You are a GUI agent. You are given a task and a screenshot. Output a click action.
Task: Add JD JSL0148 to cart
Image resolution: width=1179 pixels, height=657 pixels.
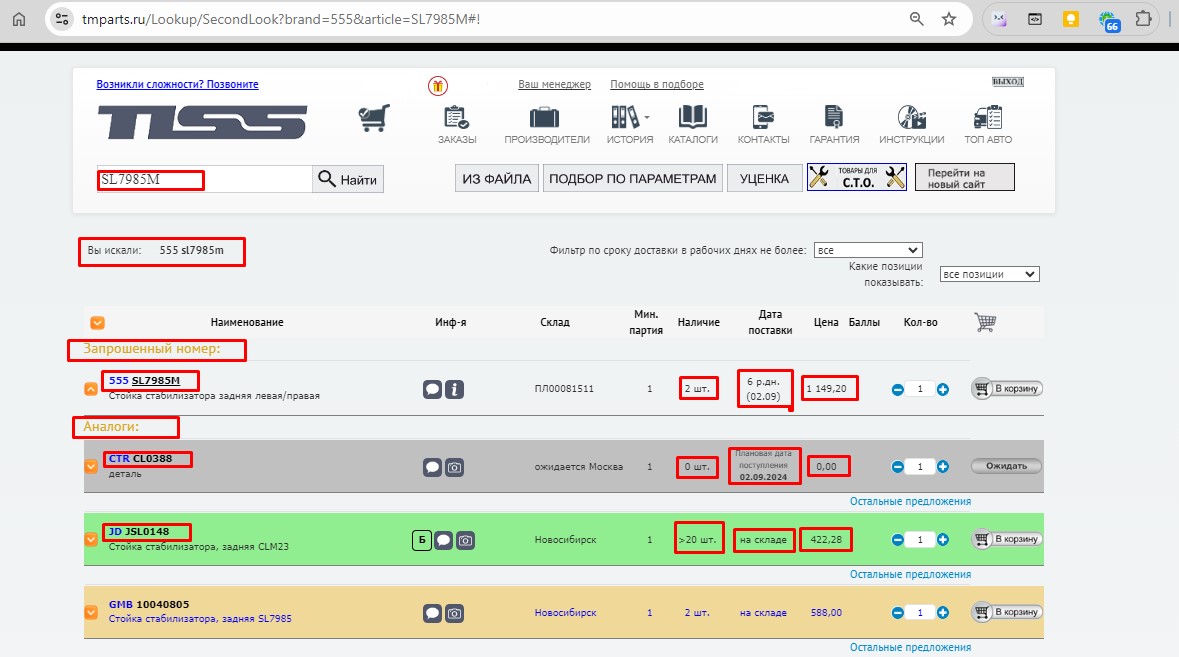coord(1007,539)
